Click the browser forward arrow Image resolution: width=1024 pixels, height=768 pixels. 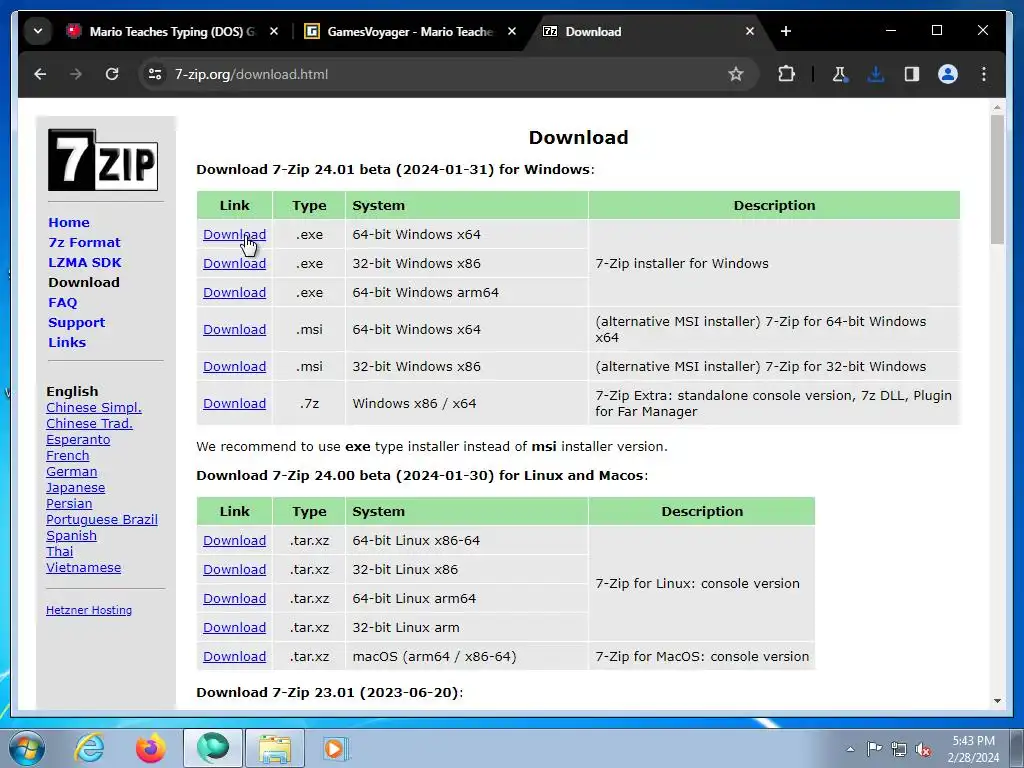click(x=76, y=74)
